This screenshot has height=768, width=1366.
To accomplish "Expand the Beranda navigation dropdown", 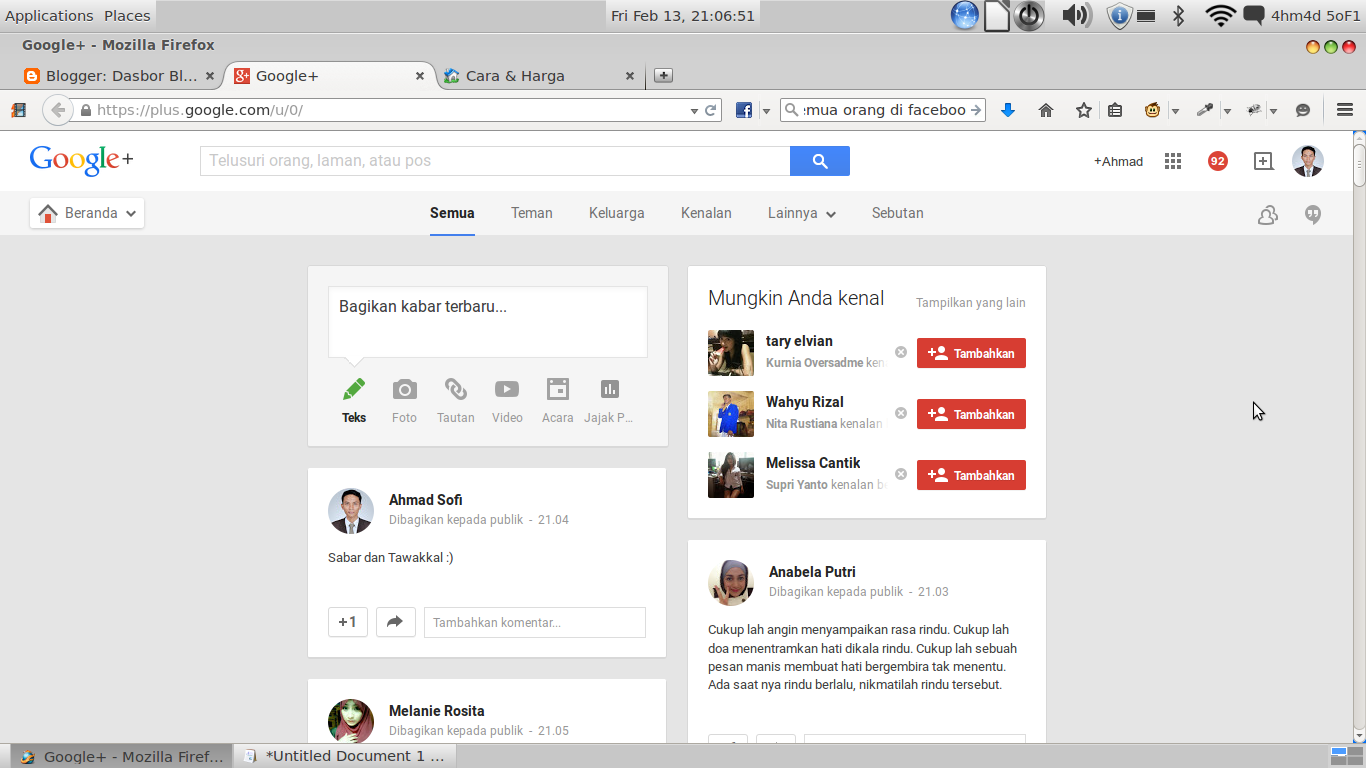I will [x=87, y=213].
